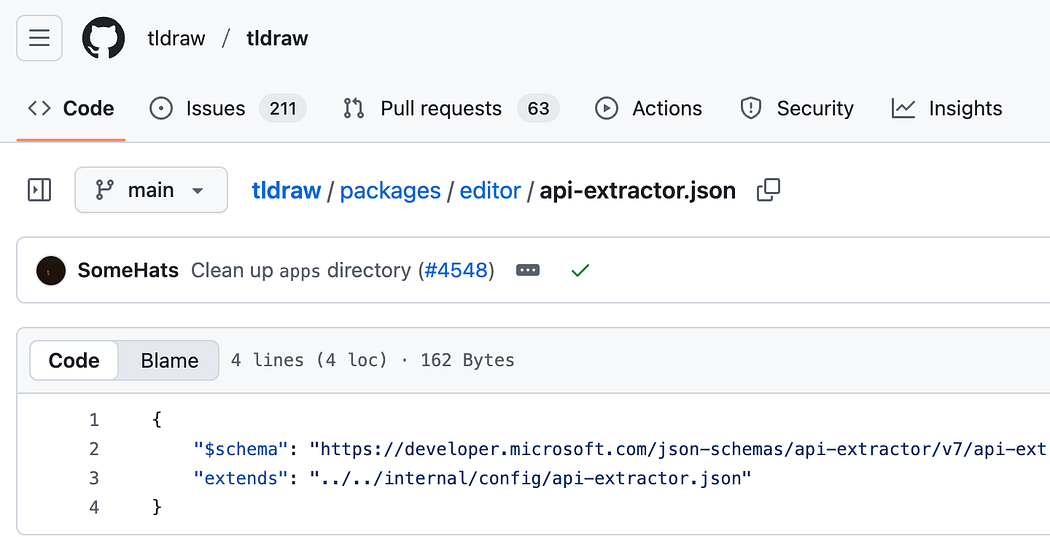Click the tldraw breadcrumb link
Viewport: 1050px width, 537px height.
(287, 191)
